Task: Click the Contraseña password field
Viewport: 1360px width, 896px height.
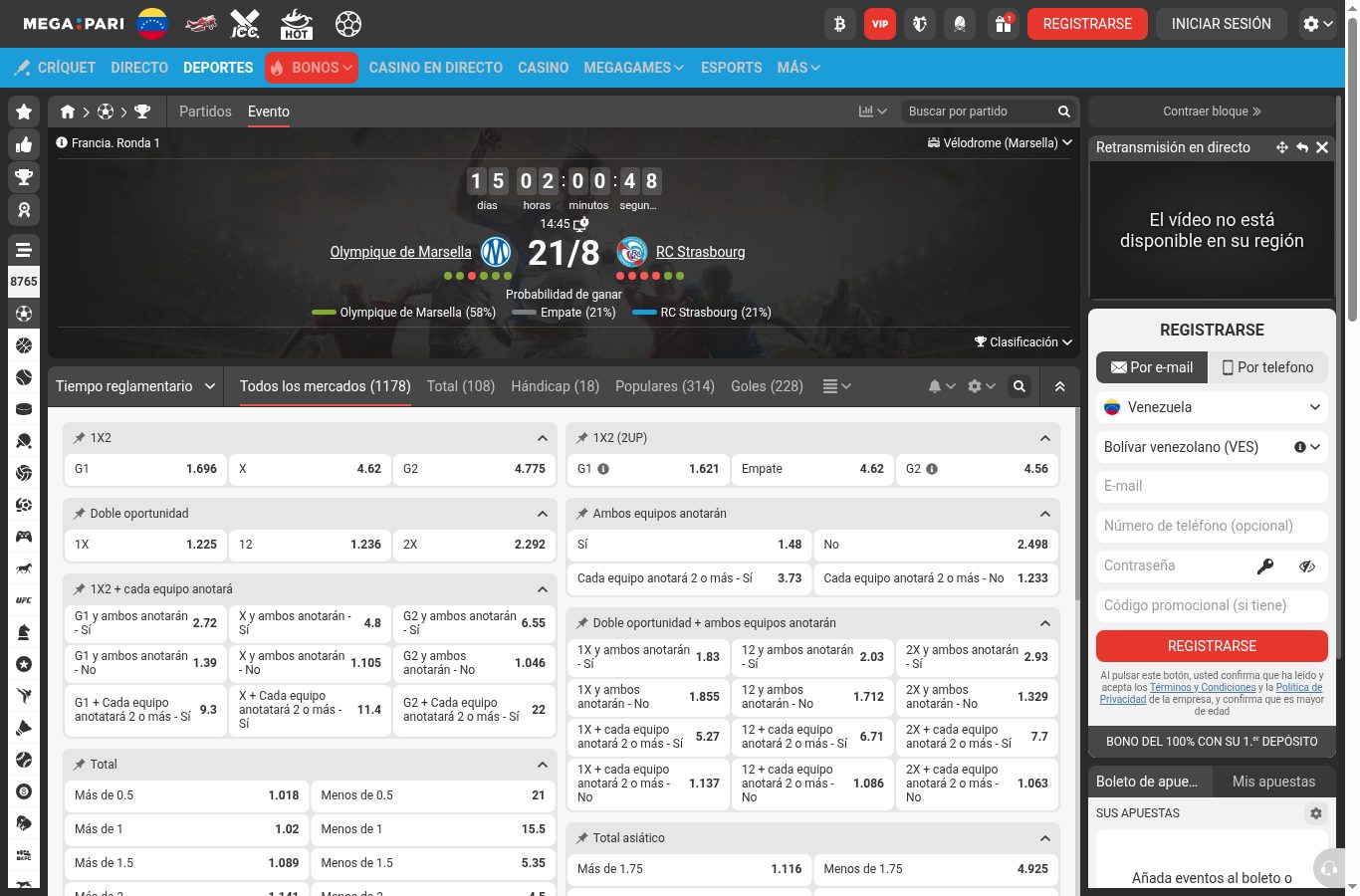Action: coord(1212,565)
